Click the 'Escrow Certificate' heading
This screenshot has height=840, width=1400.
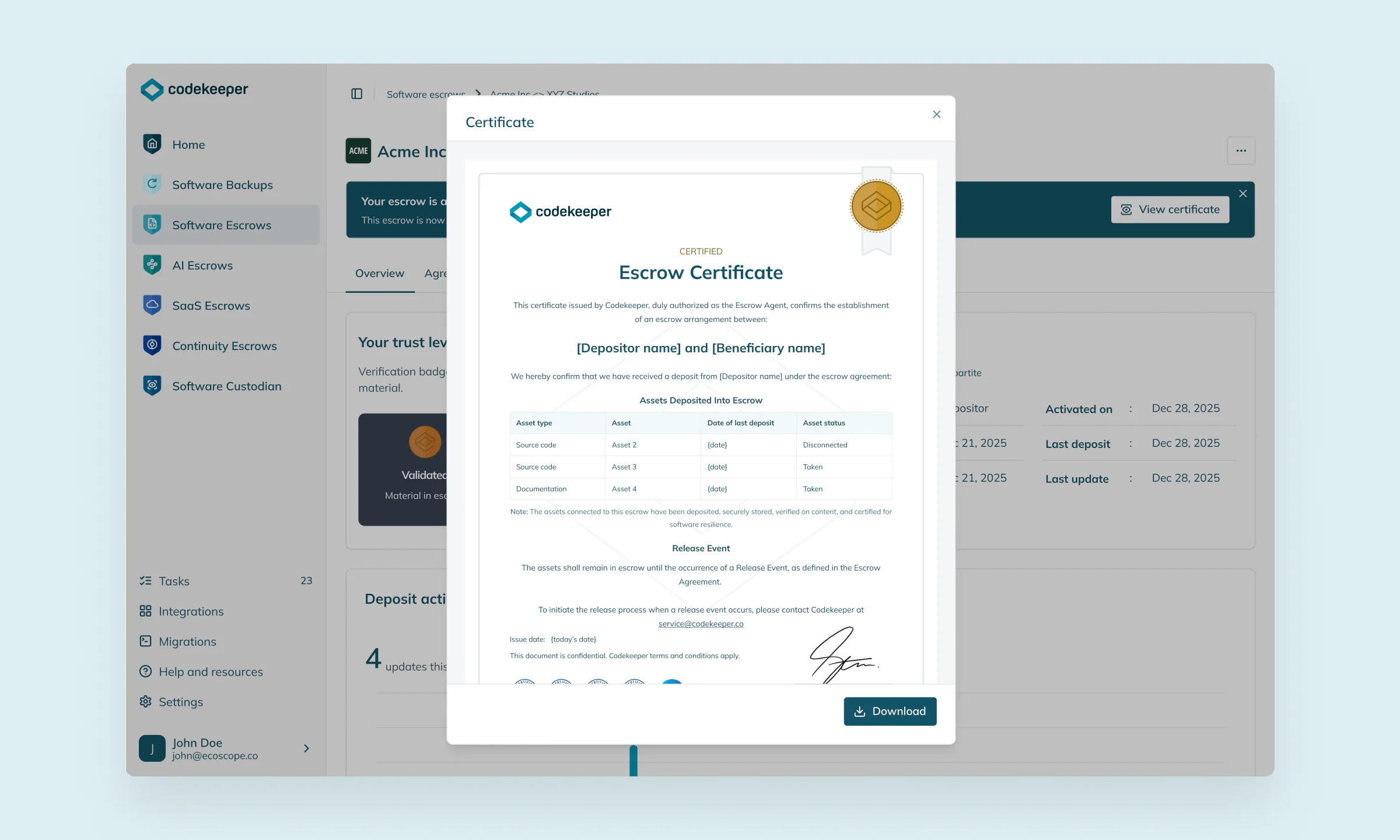pyautogui.click(x=701, y=273)
